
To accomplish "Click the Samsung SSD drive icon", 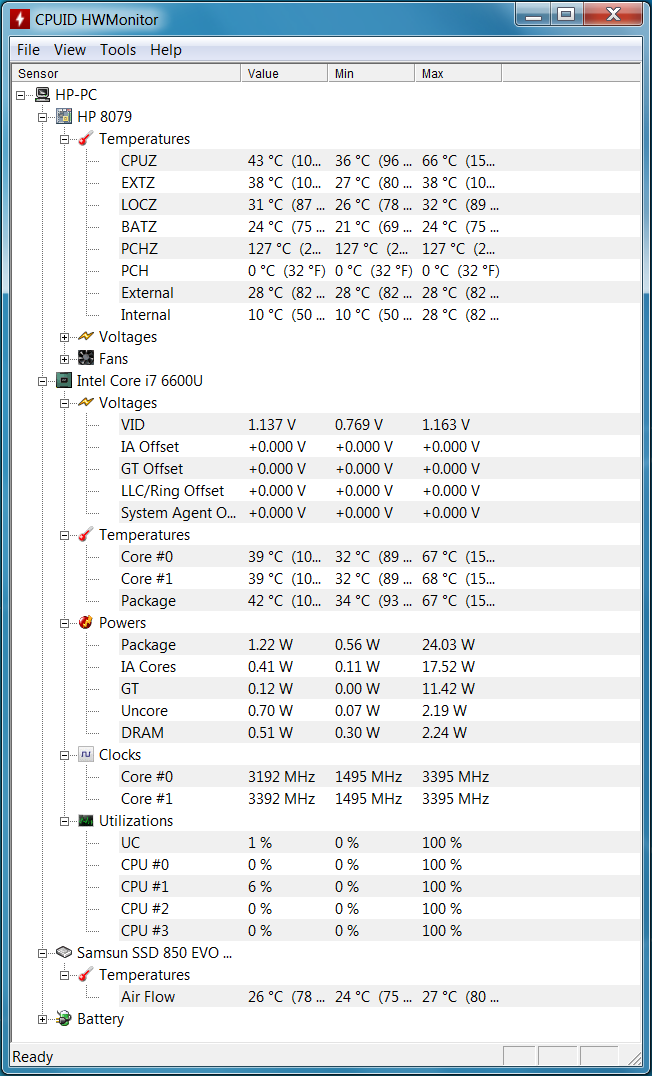I will 65,952.
